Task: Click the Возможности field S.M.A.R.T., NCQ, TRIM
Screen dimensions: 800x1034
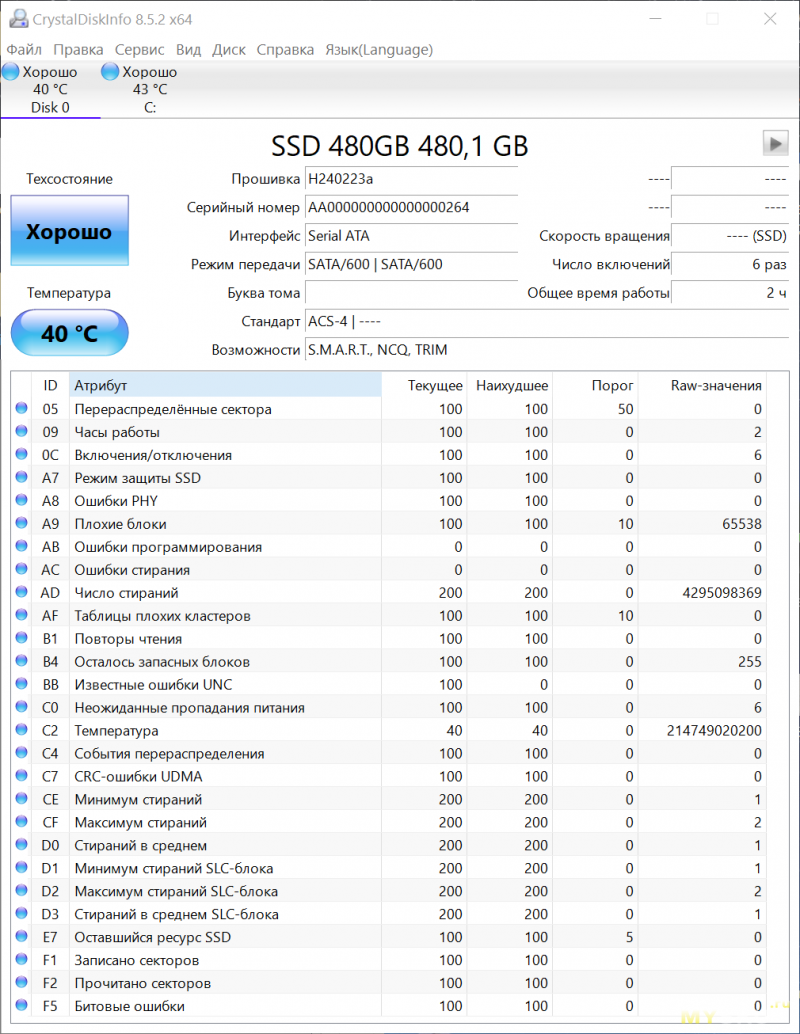Action: [547, 350]
